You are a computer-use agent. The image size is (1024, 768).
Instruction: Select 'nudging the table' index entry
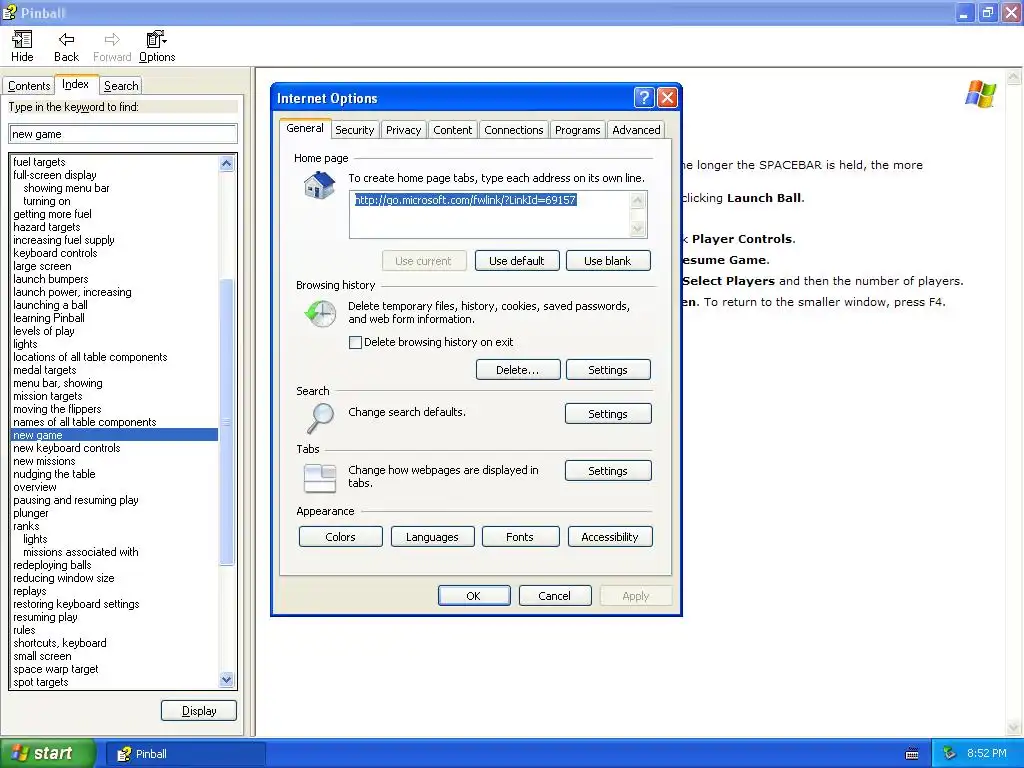(x=54, y=474)
